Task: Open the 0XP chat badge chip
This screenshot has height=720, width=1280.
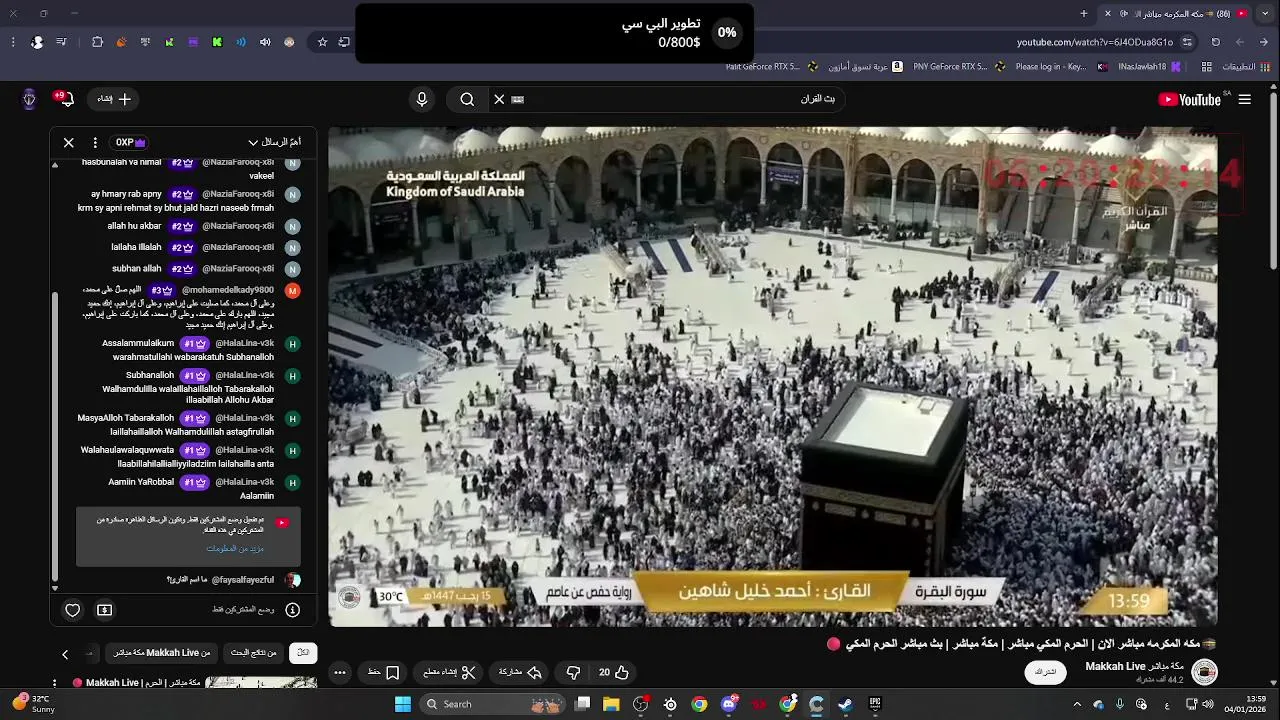Action: click(130, 142)
